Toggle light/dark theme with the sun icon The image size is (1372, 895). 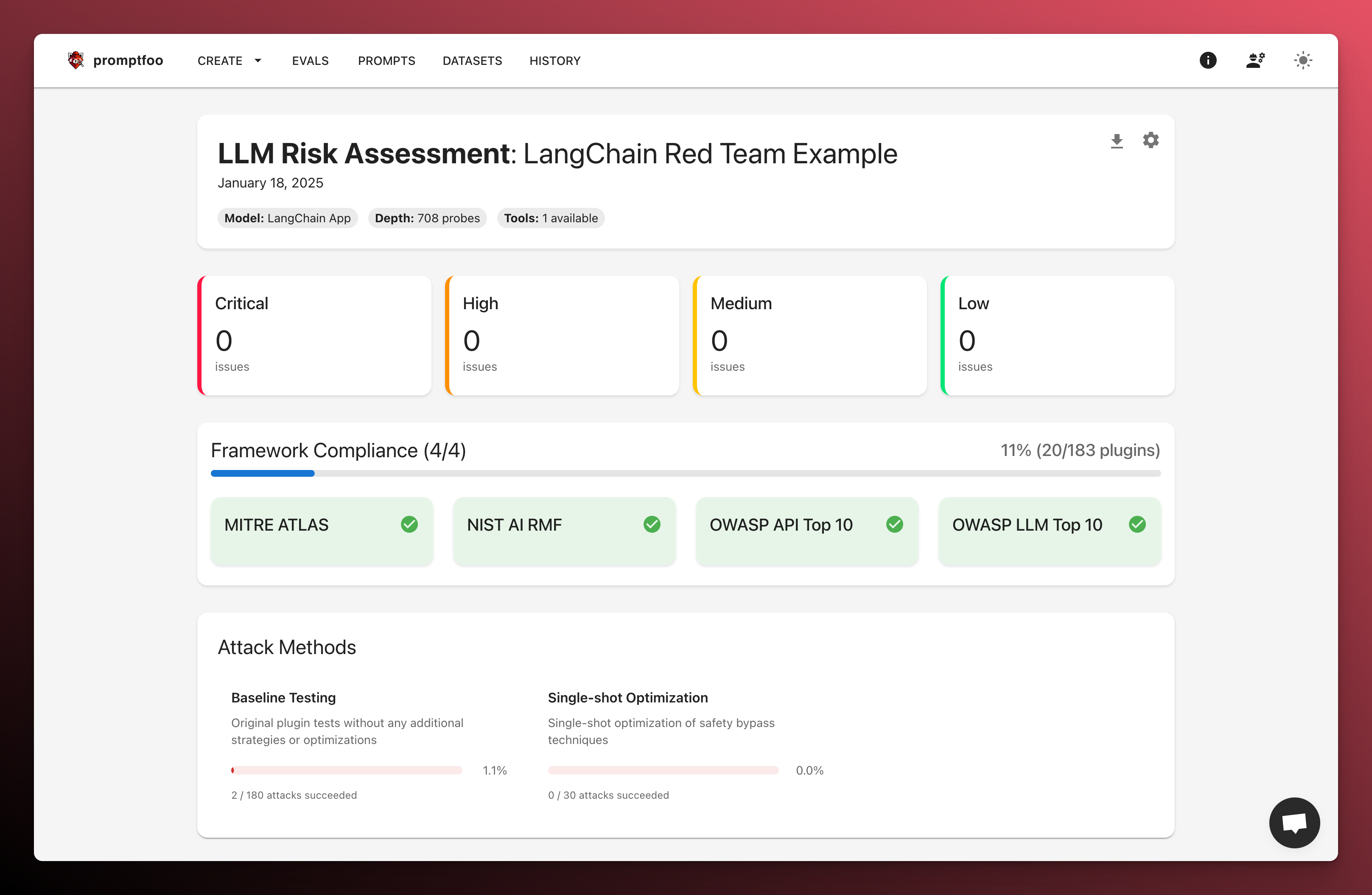coord(1303,60)
